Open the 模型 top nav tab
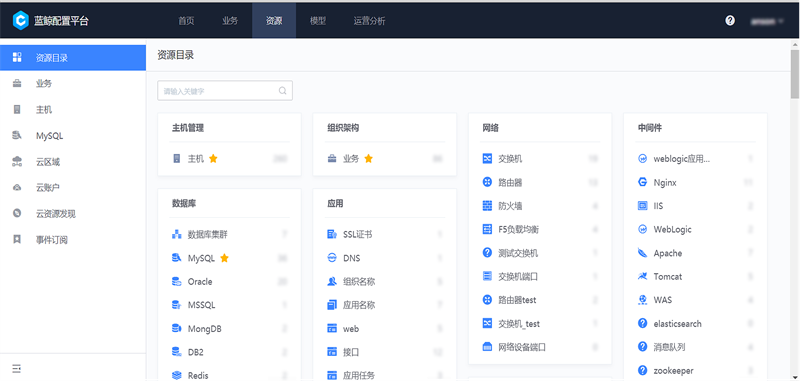Viewport: 800px width, 381px height. coord(318,21)
